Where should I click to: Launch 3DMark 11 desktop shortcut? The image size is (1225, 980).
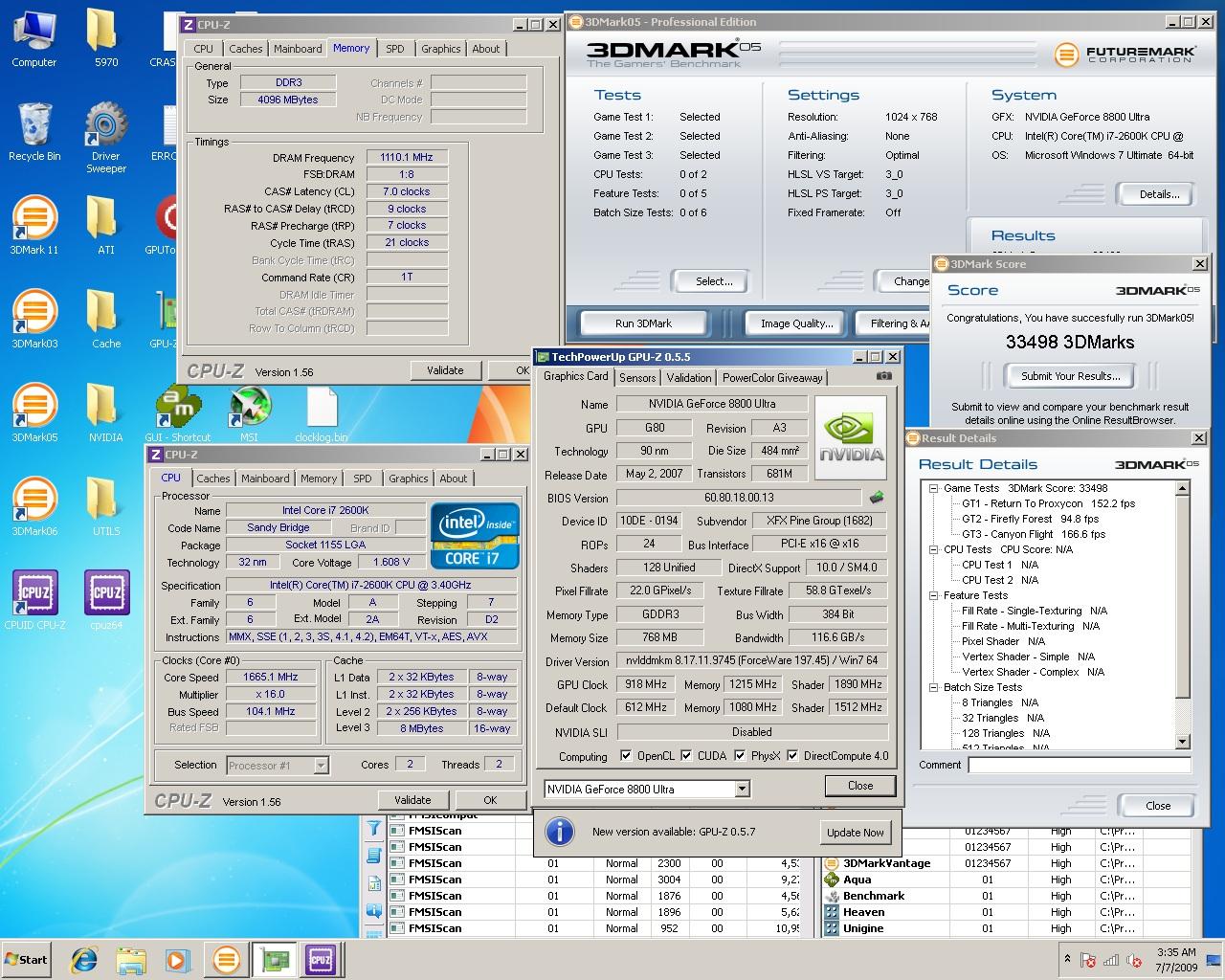click(x=34, y=226)
